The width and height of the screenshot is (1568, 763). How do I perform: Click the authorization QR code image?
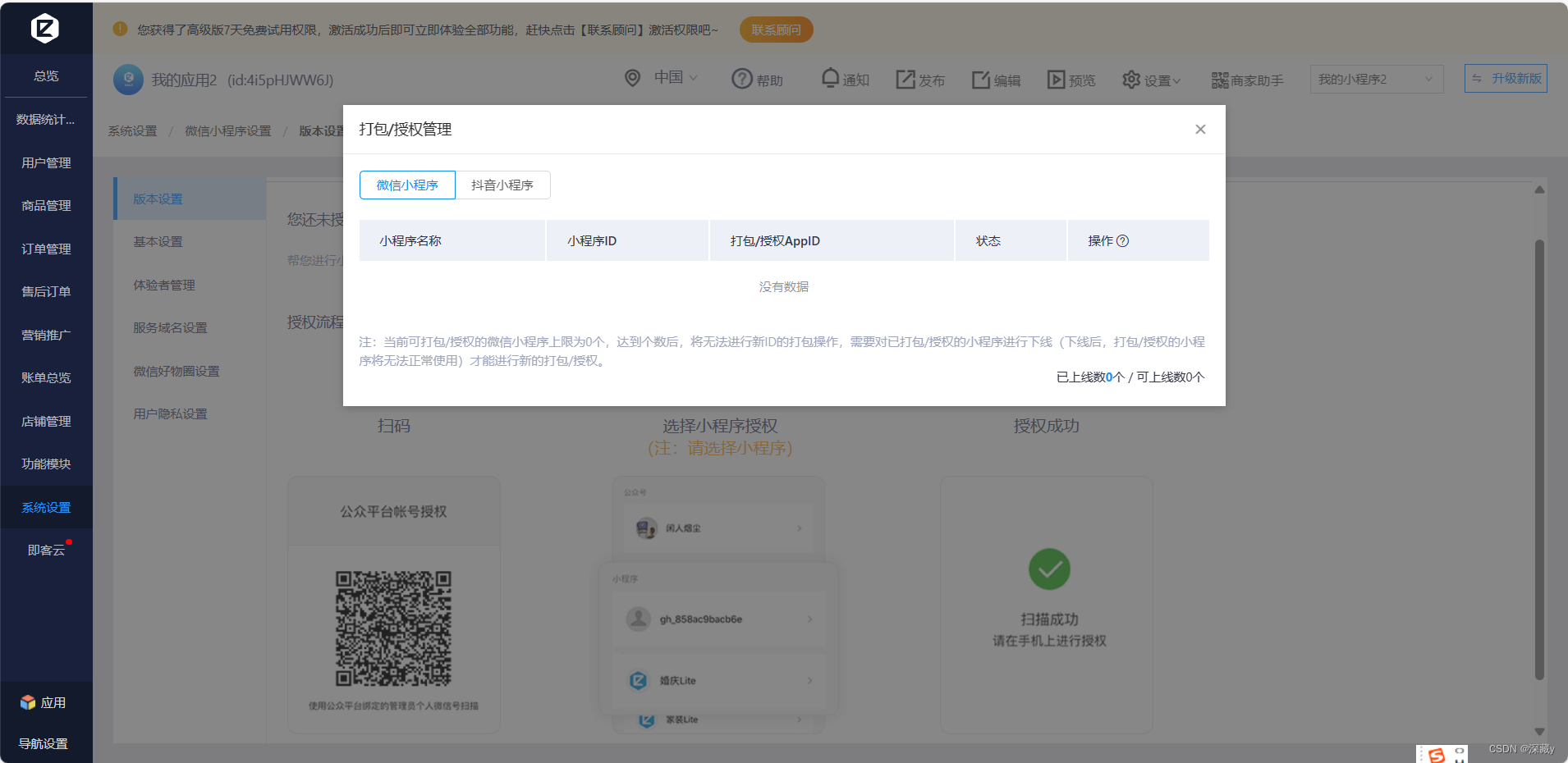coord(393,628)
